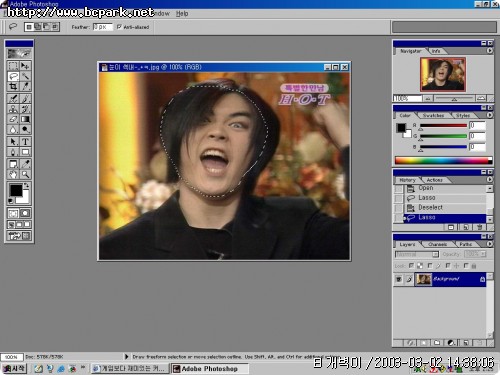Select the Deselect history state

point(445,208)
